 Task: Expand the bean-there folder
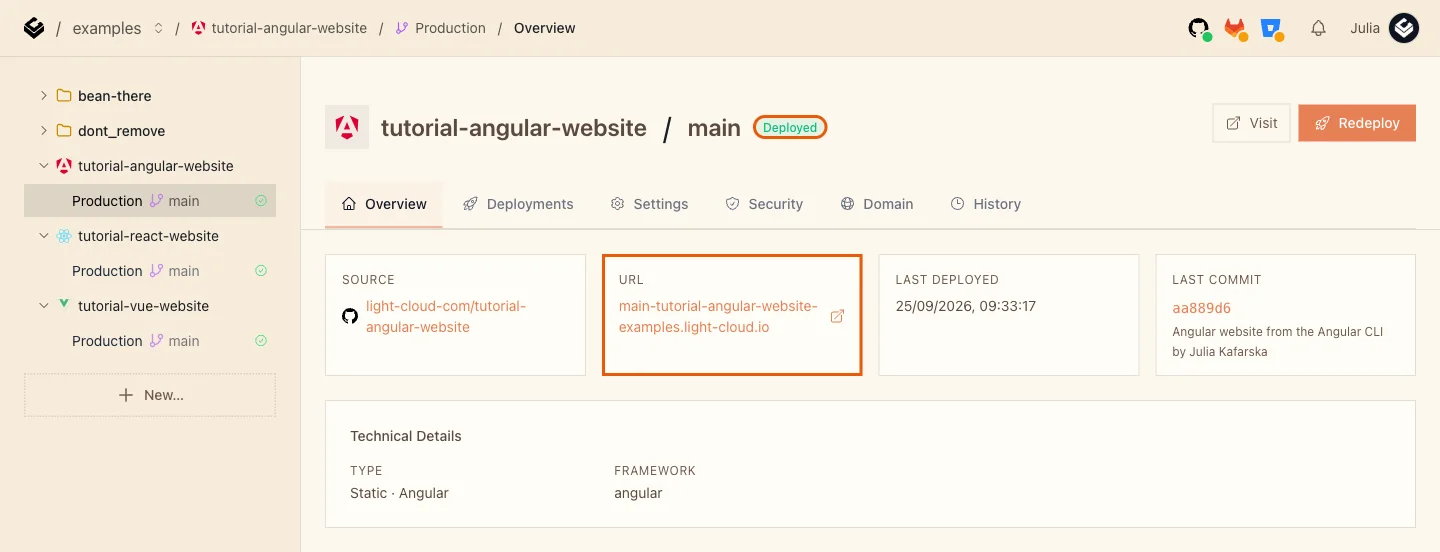43,96
